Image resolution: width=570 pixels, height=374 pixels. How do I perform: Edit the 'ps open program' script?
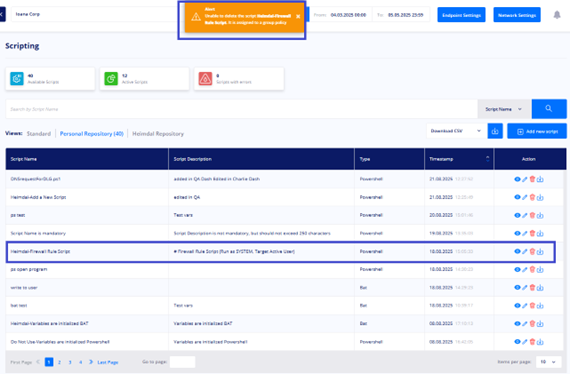click(x=525, y=270)
